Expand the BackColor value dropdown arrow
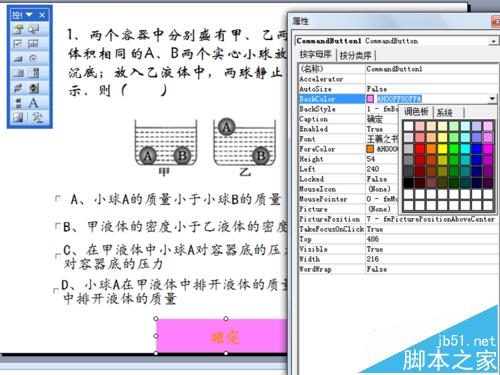The height and width of the screenshot is (375, 500). click(492, 99)
